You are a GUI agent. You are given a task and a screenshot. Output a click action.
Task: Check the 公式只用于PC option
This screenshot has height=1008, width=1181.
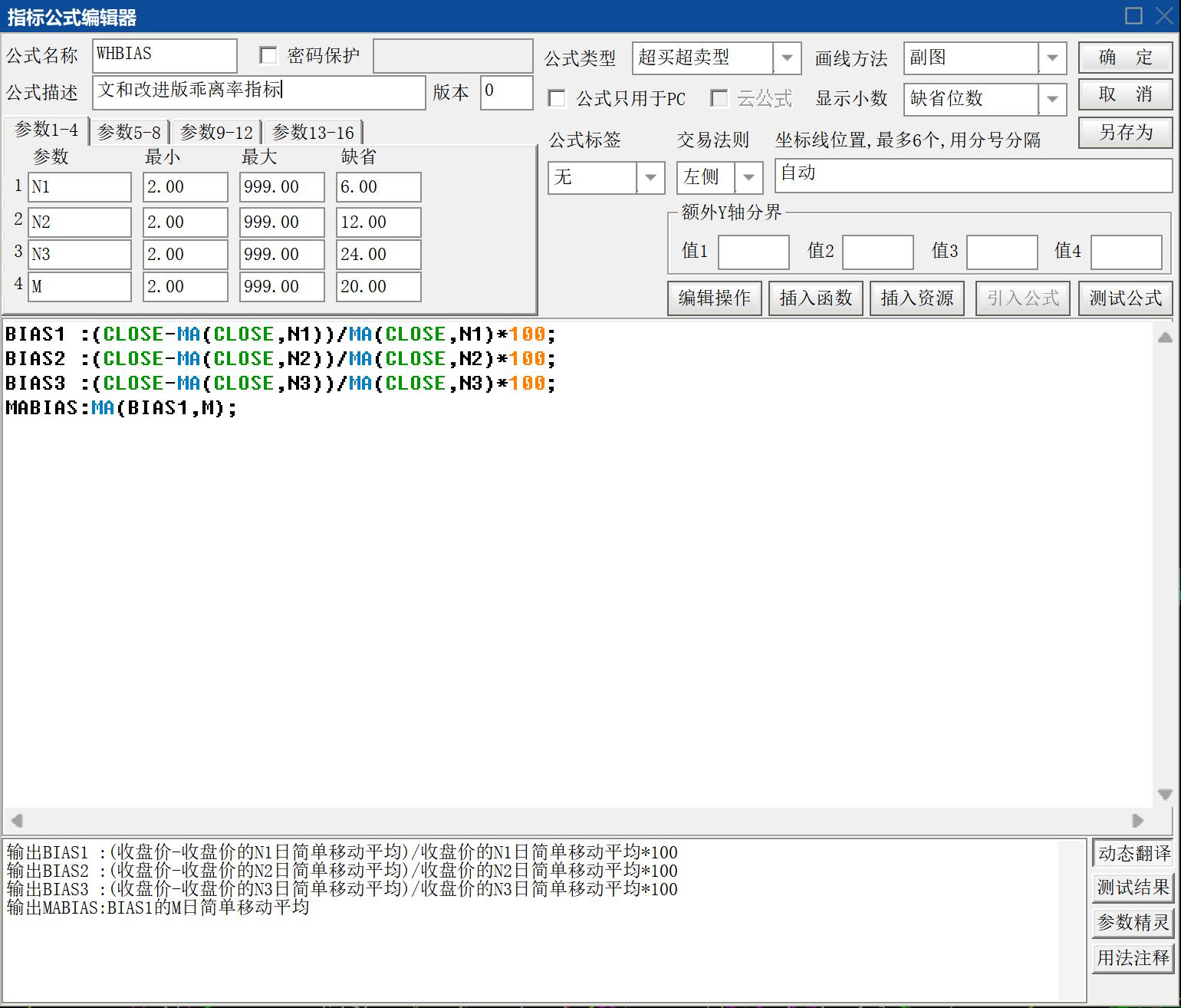click(558, 98)
